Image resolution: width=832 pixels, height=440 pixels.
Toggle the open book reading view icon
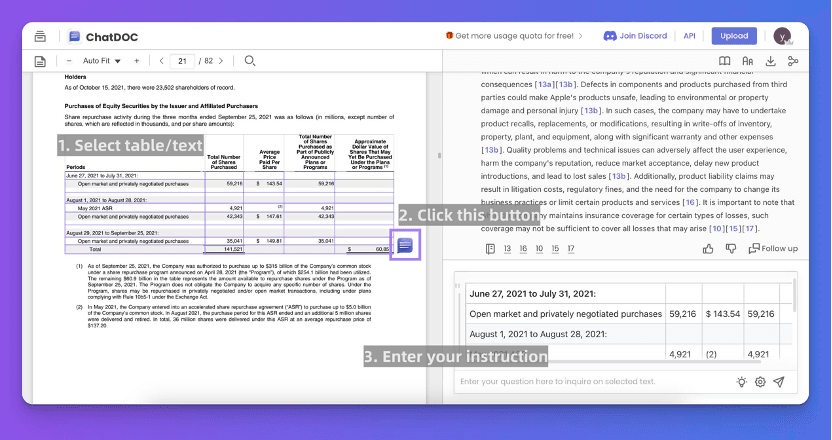724,61
